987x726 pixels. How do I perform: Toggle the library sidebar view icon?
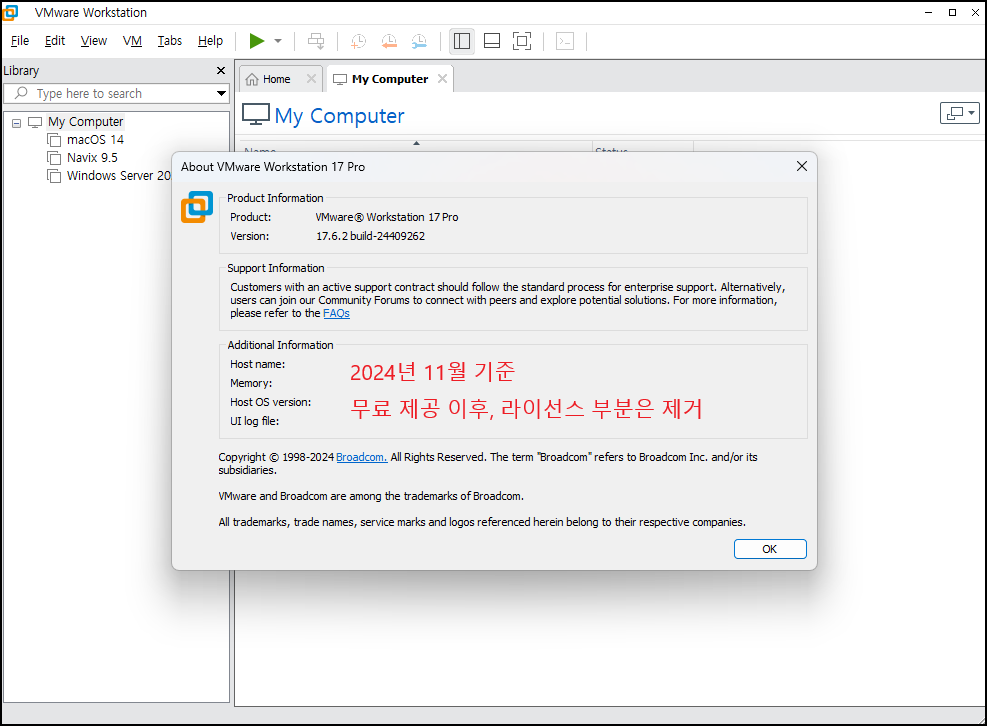click(461, 41)
